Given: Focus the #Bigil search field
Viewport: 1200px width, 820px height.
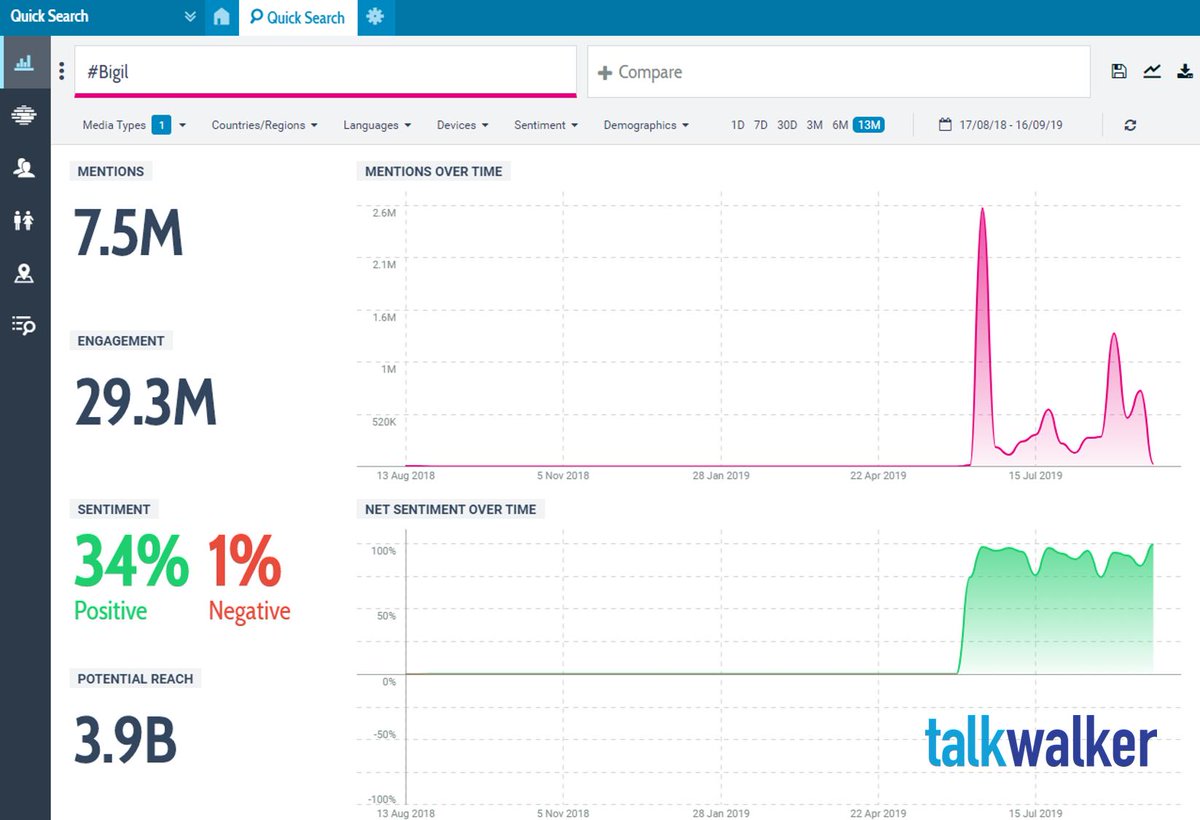Looking at the screenshot, I should [326, 72].
